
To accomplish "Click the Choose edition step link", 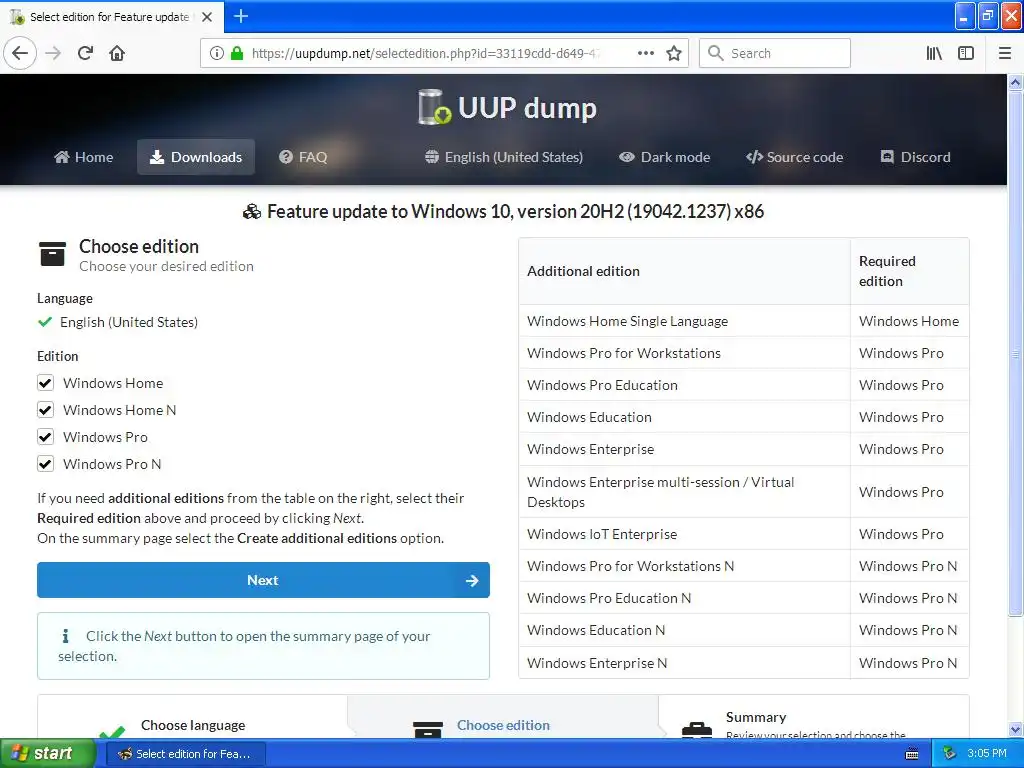I will 503,725.
